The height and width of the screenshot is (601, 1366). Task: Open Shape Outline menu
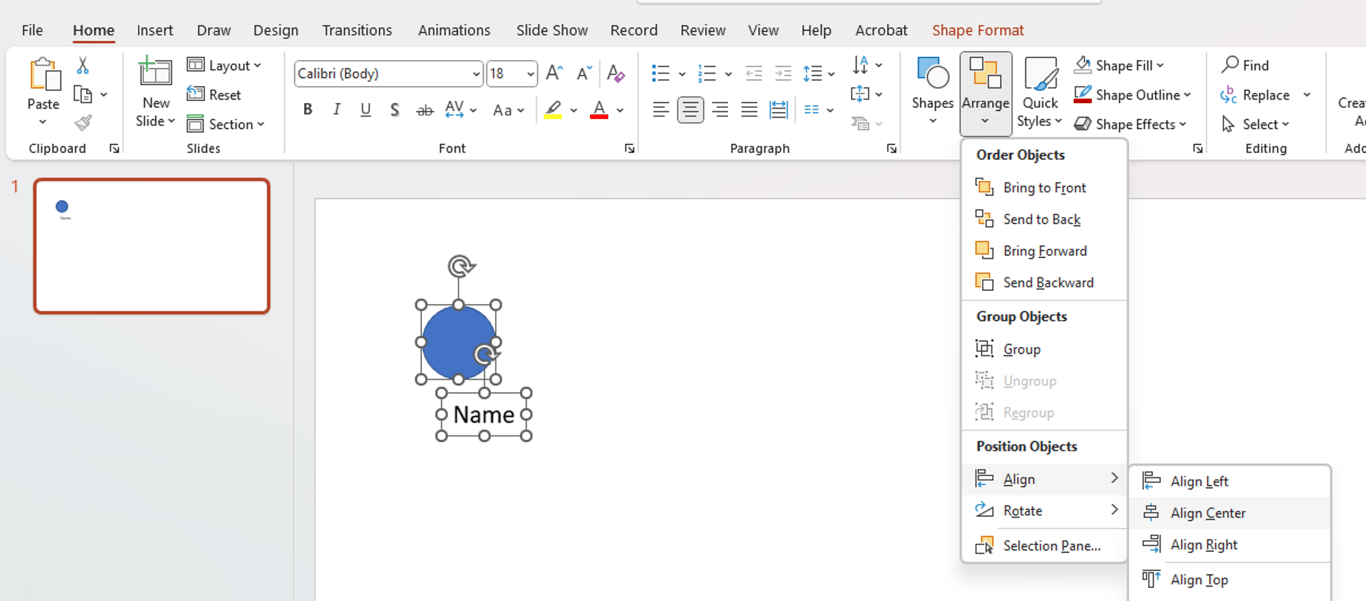[1133, 95]
